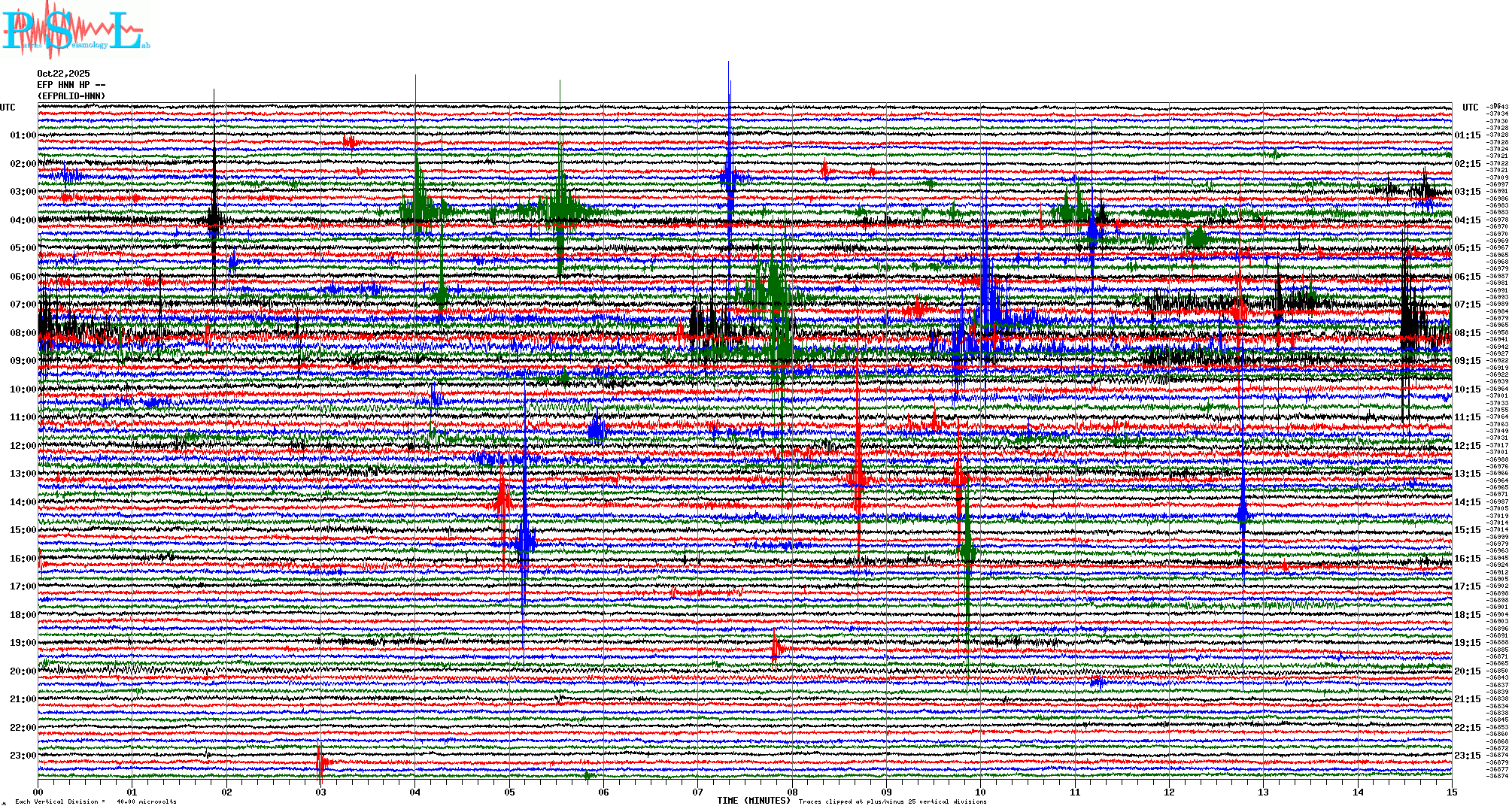Click the TIME (MINUTES) axis title
1512x812 pixels.
(753, 801)
